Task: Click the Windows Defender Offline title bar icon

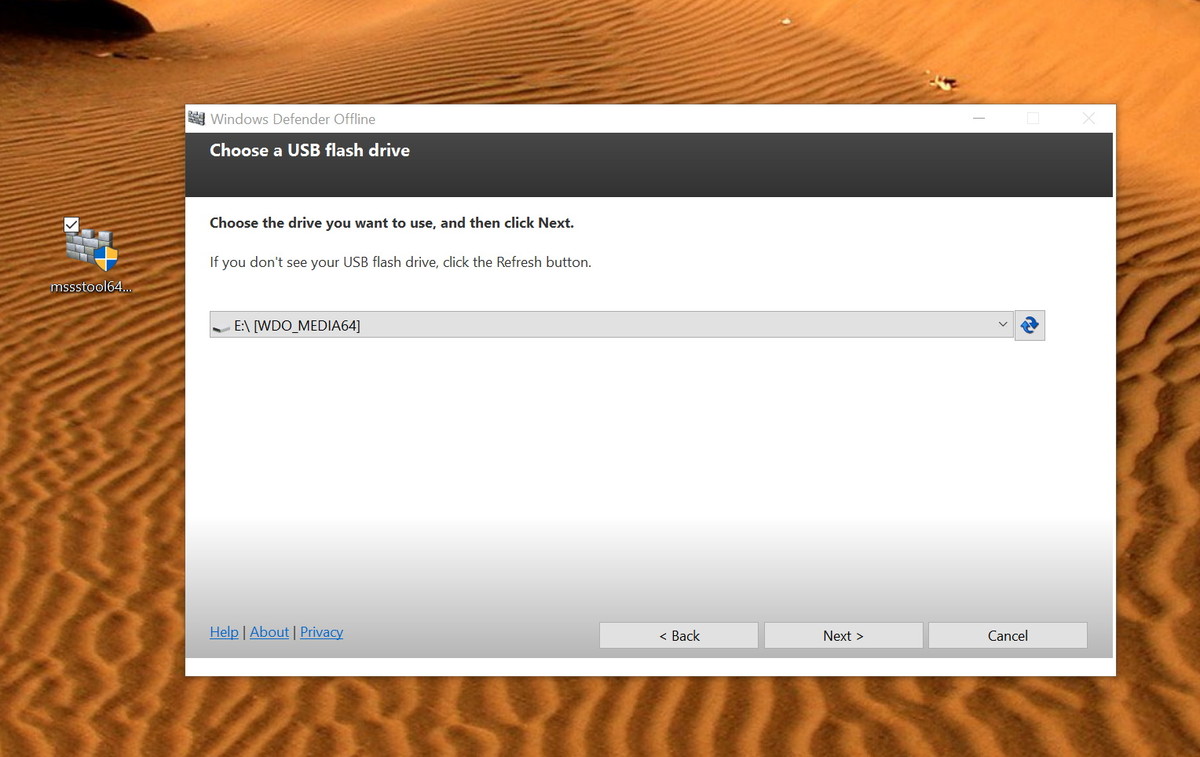Action: 197,118
